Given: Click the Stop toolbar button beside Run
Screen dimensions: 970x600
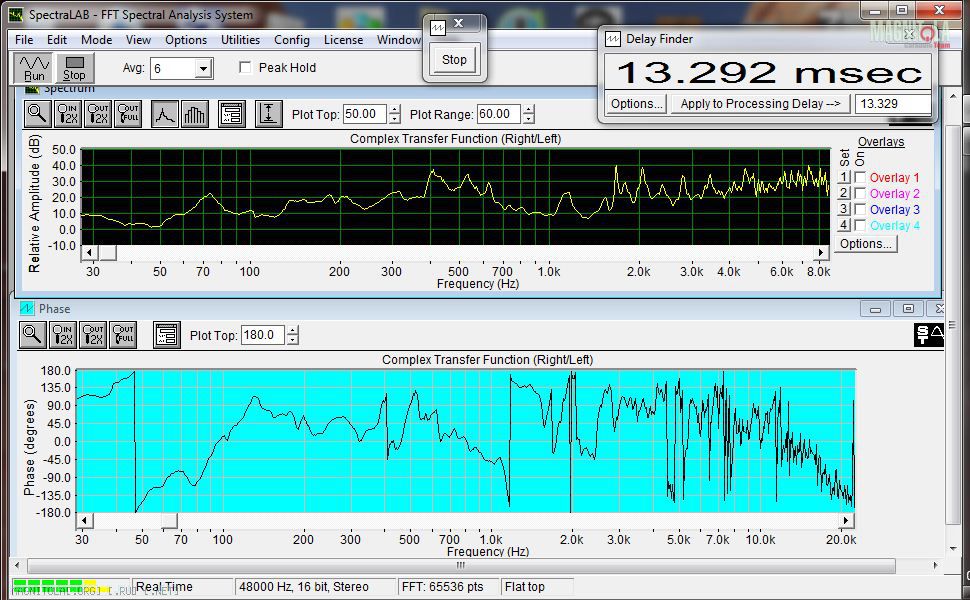Looking at the screenshot, I should [74, 67].
